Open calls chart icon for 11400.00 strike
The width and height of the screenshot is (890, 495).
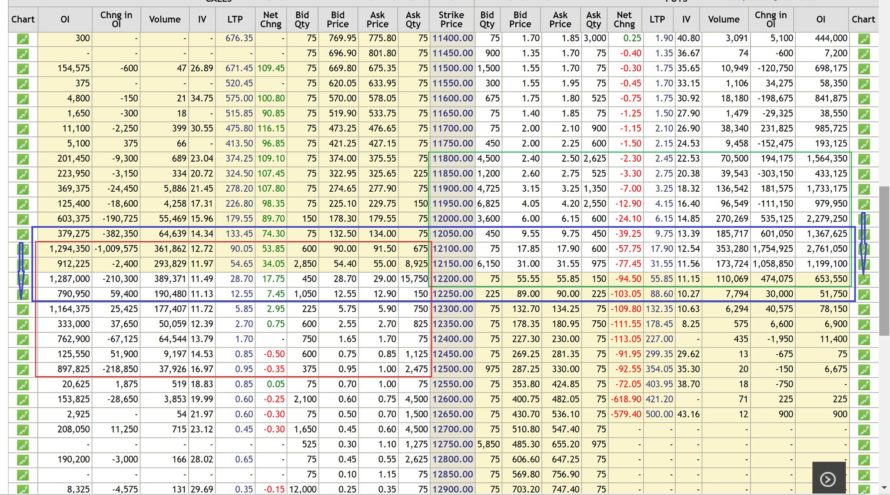point(22,39)
